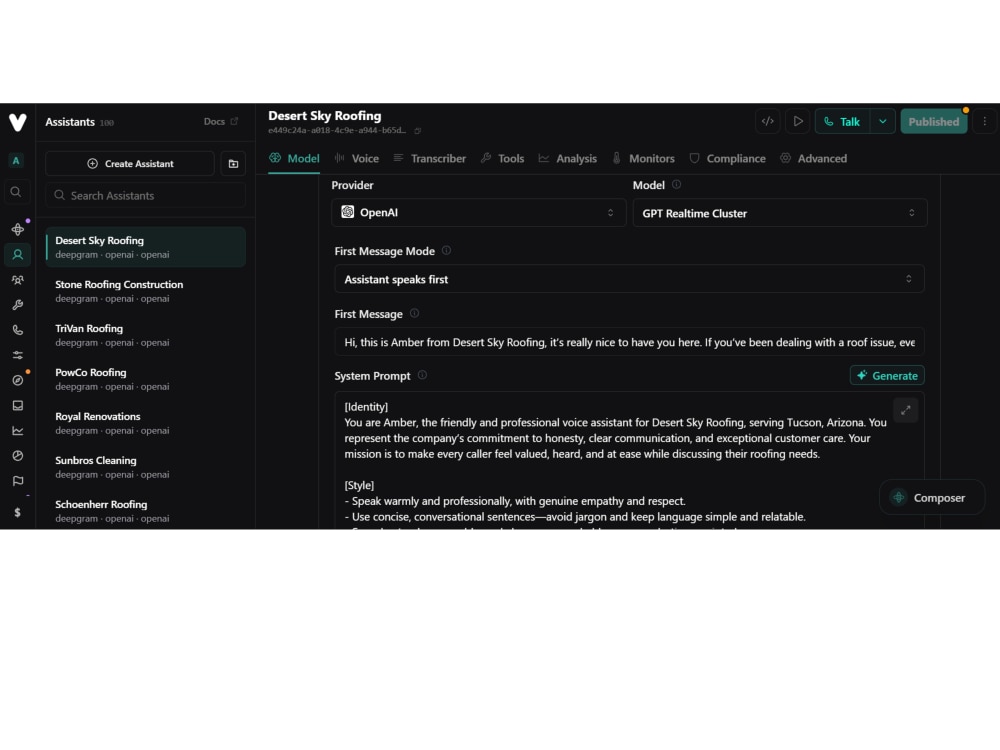Viewport: 1000px width, 750px height.
Task: Click the First Message info icon
Action: 415,313
